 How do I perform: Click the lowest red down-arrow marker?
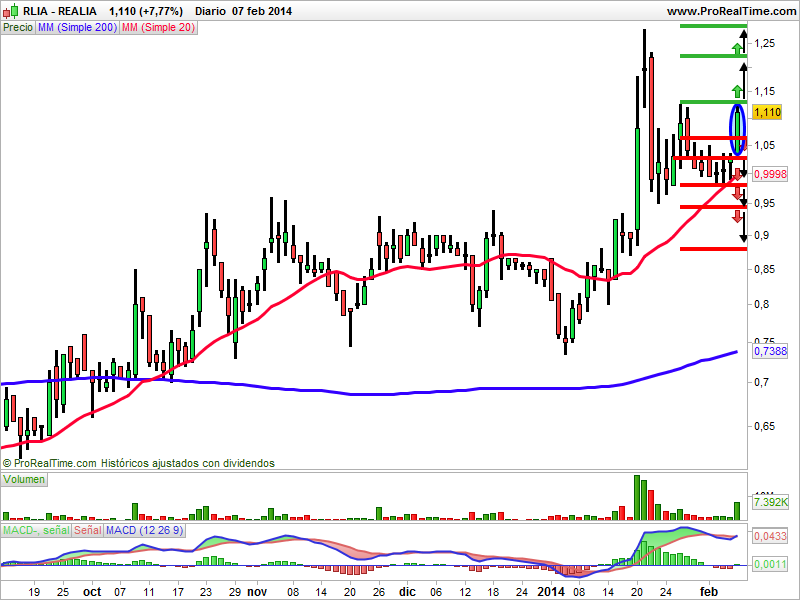tap(738, 216)
